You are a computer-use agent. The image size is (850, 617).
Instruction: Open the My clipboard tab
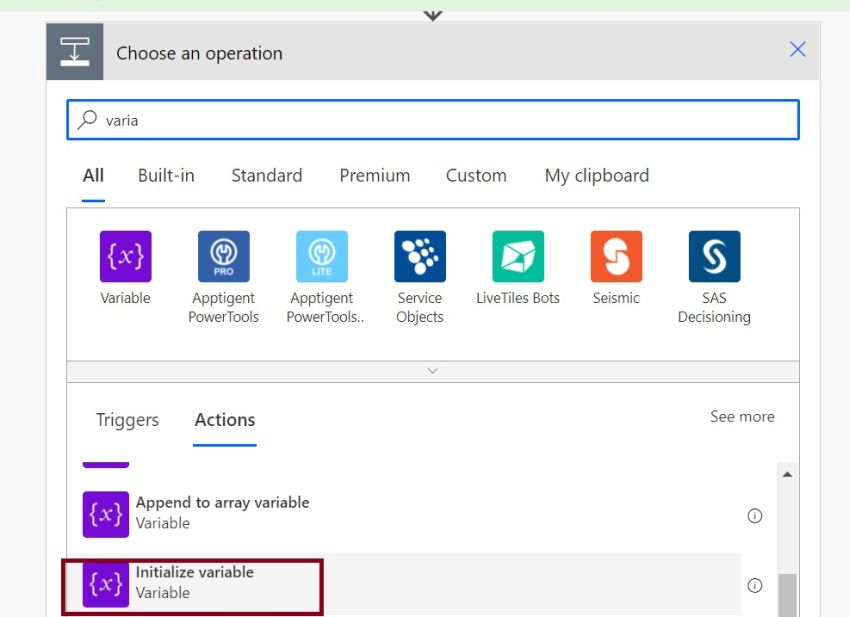coord(596,175)
